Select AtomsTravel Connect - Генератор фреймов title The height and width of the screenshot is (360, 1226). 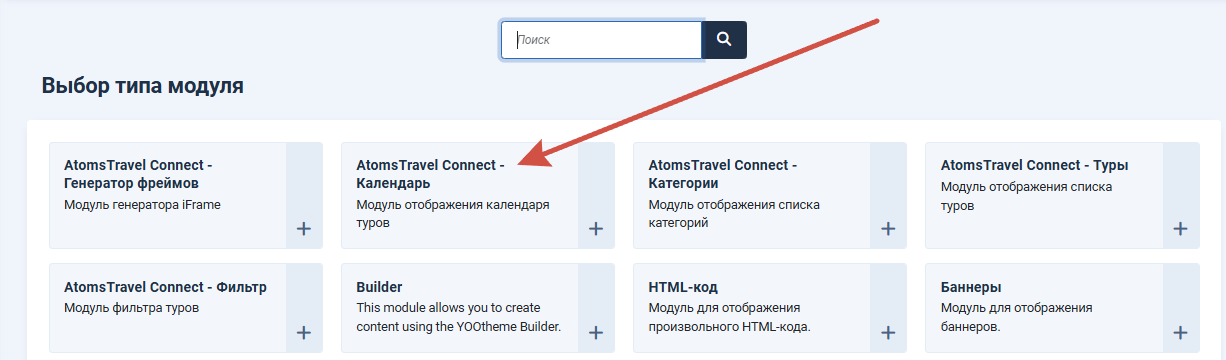139,174
